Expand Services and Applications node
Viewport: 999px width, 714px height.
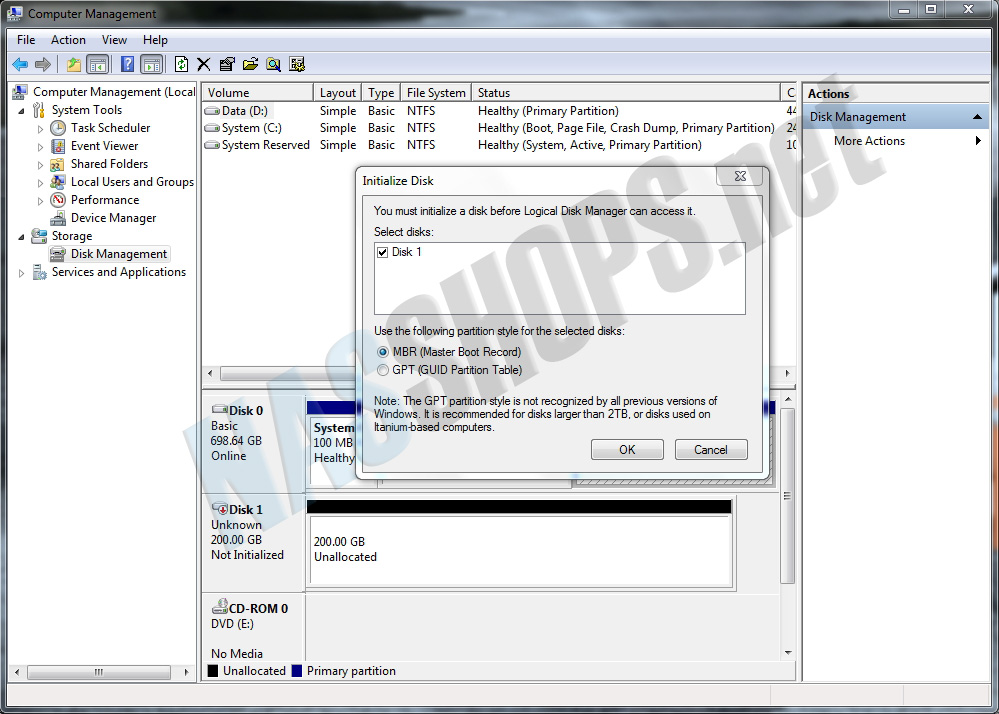tap(22, 273)
